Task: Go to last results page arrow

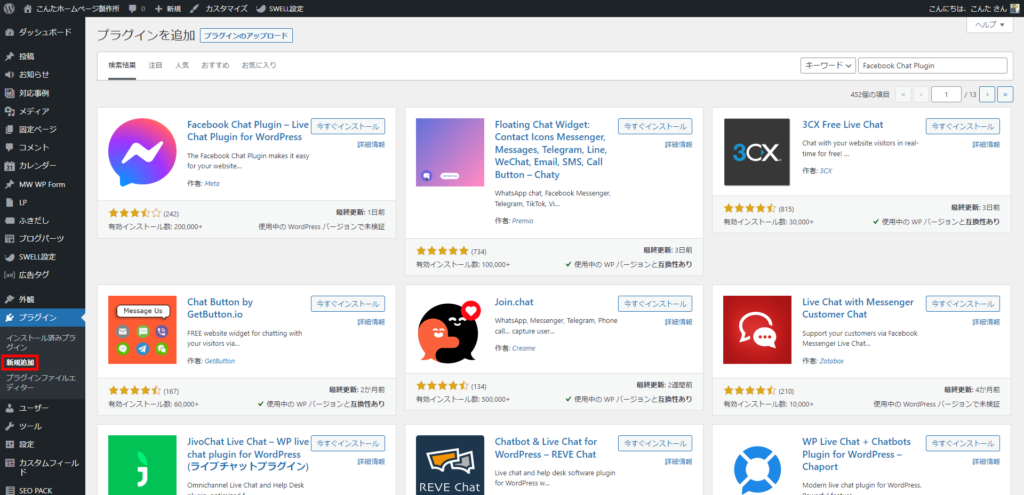Action: pyautogui.click(x=1005, y=95)
